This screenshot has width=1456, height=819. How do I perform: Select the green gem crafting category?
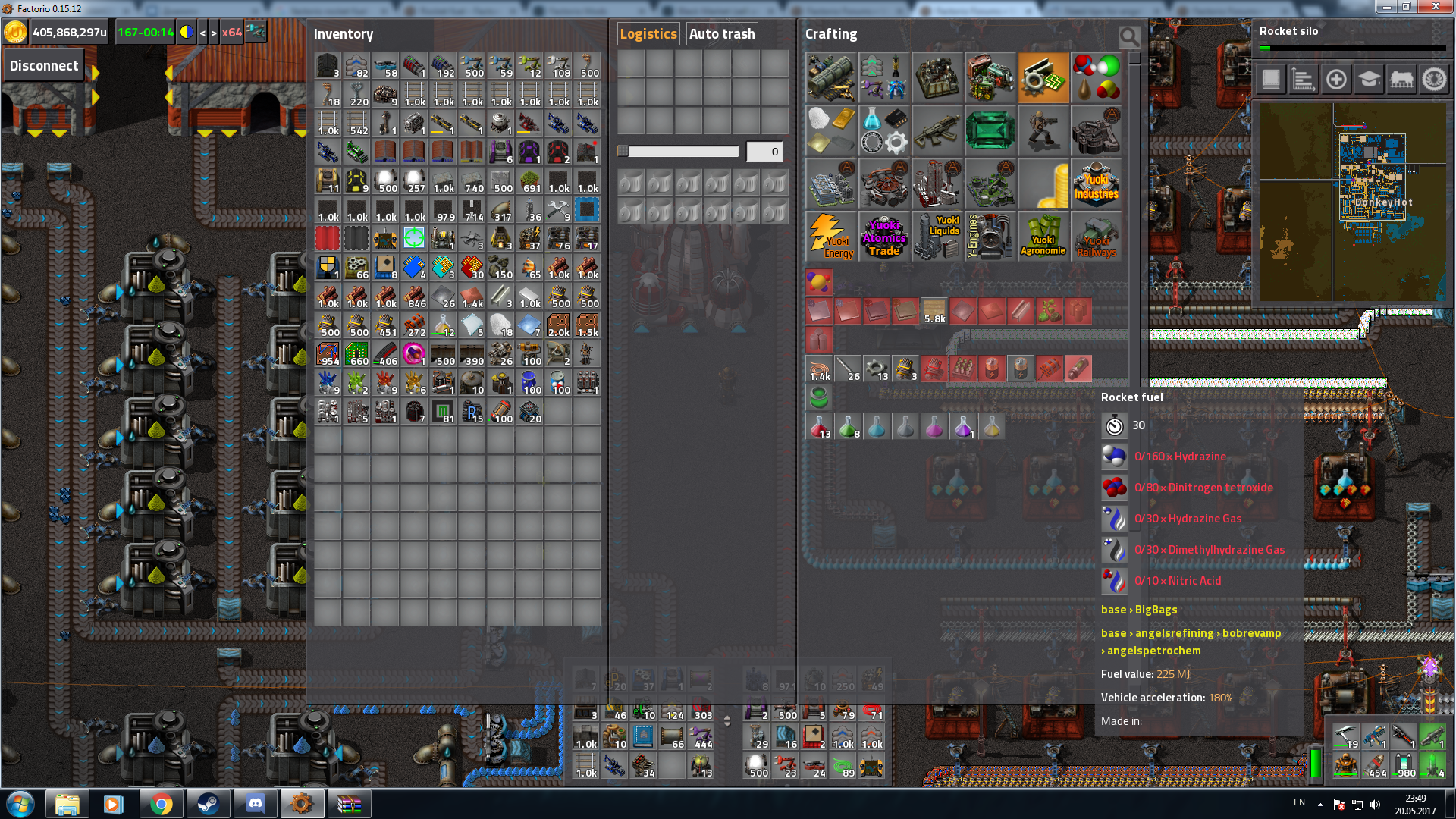990,131
